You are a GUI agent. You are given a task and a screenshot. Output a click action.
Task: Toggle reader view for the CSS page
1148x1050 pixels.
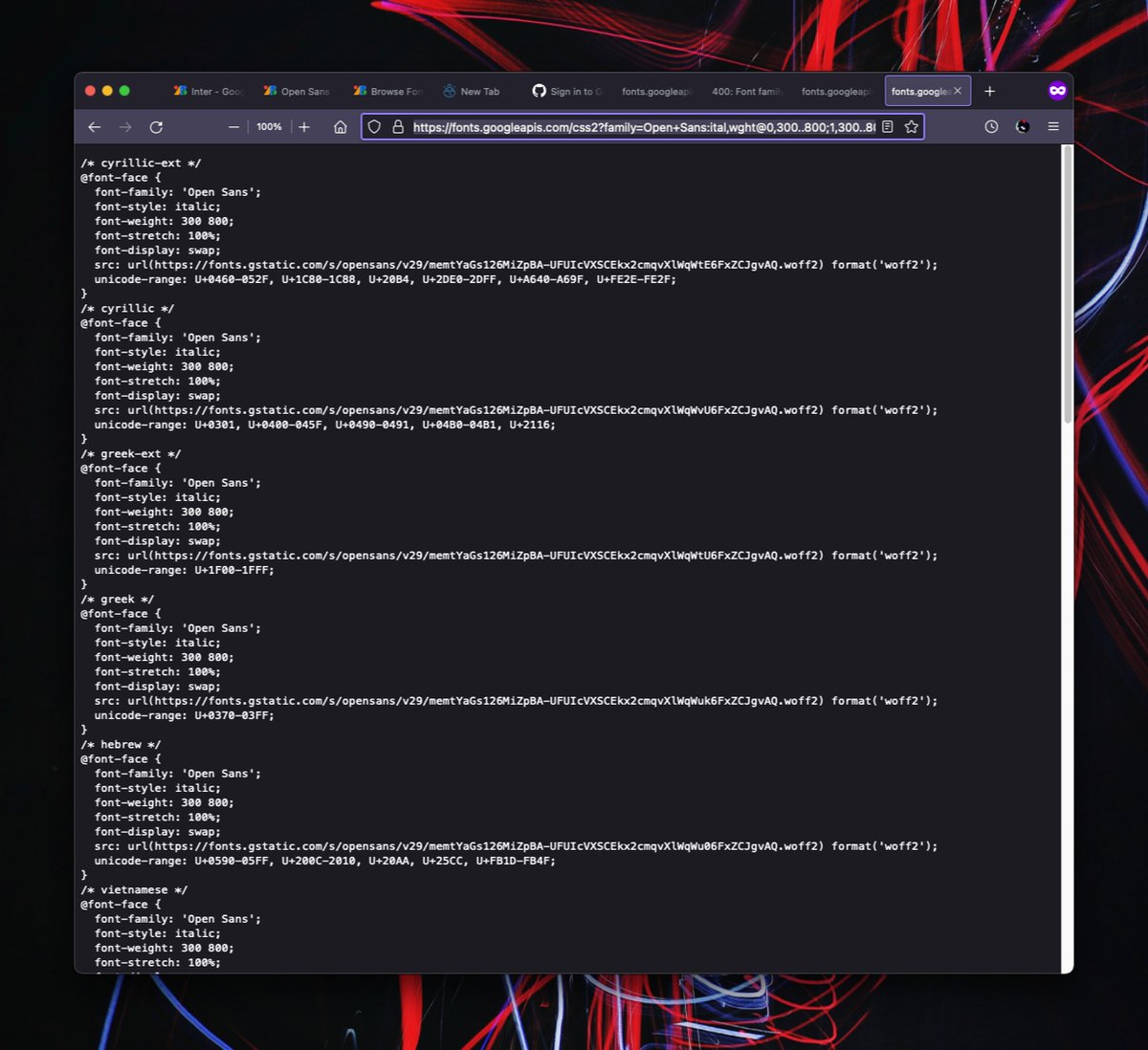(x=890, y=126)
